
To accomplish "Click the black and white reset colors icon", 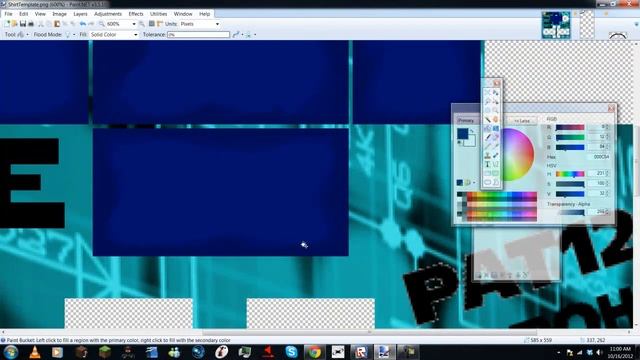I will point(459,142).
